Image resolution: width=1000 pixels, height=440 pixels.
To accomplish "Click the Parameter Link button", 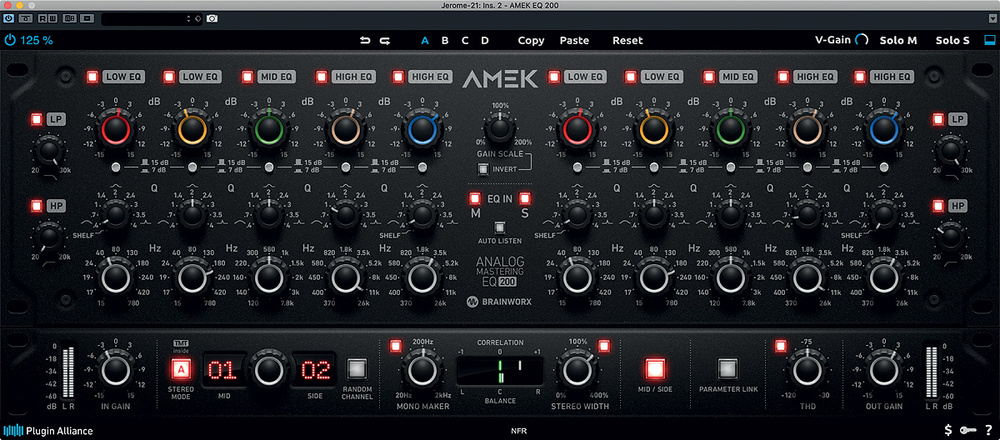I will click(x=726, y=369).
